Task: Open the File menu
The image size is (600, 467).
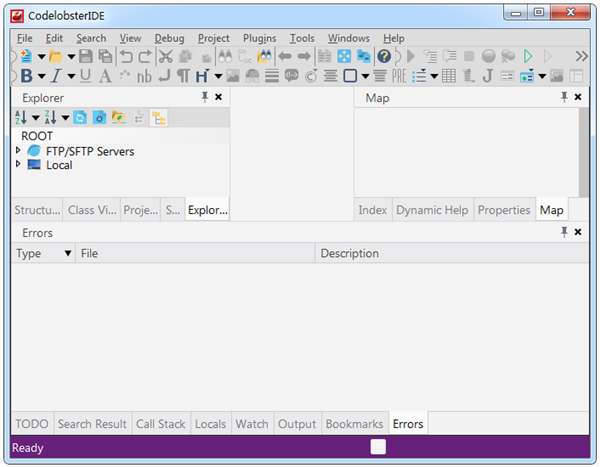Action: pyautogui.click(x=24, y=38)
